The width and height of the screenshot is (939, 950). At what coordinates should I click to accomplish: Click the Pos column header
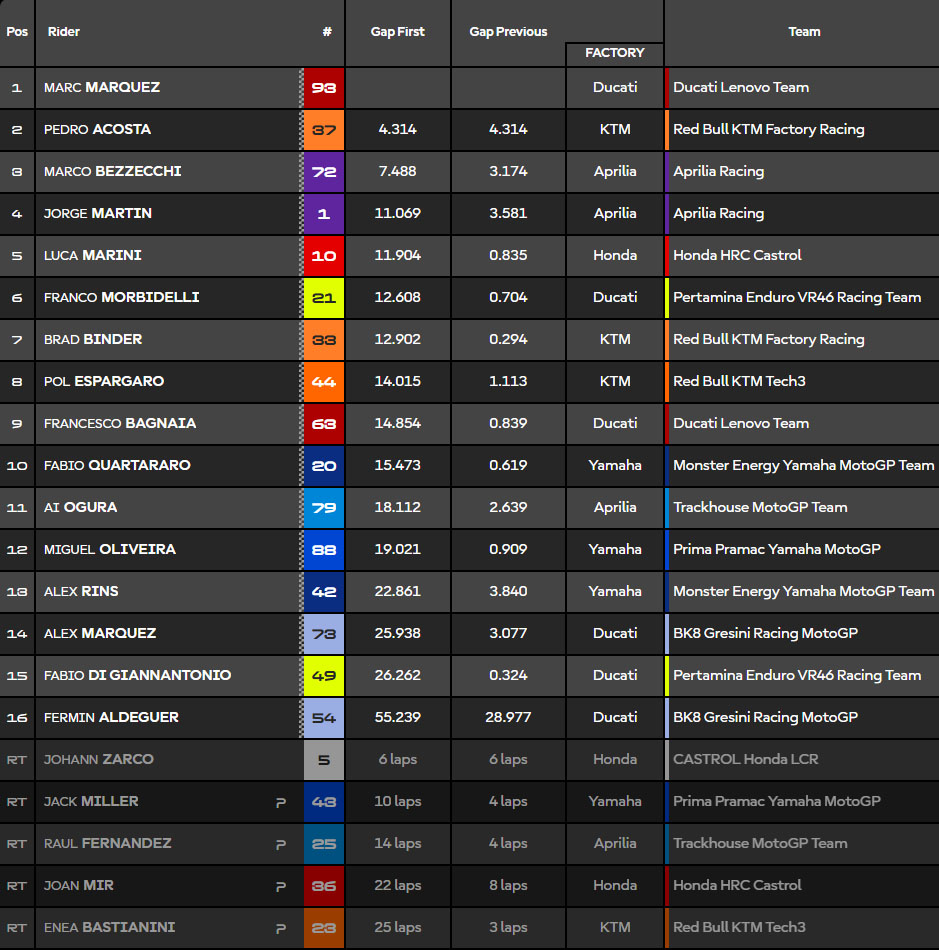(17, 32)
